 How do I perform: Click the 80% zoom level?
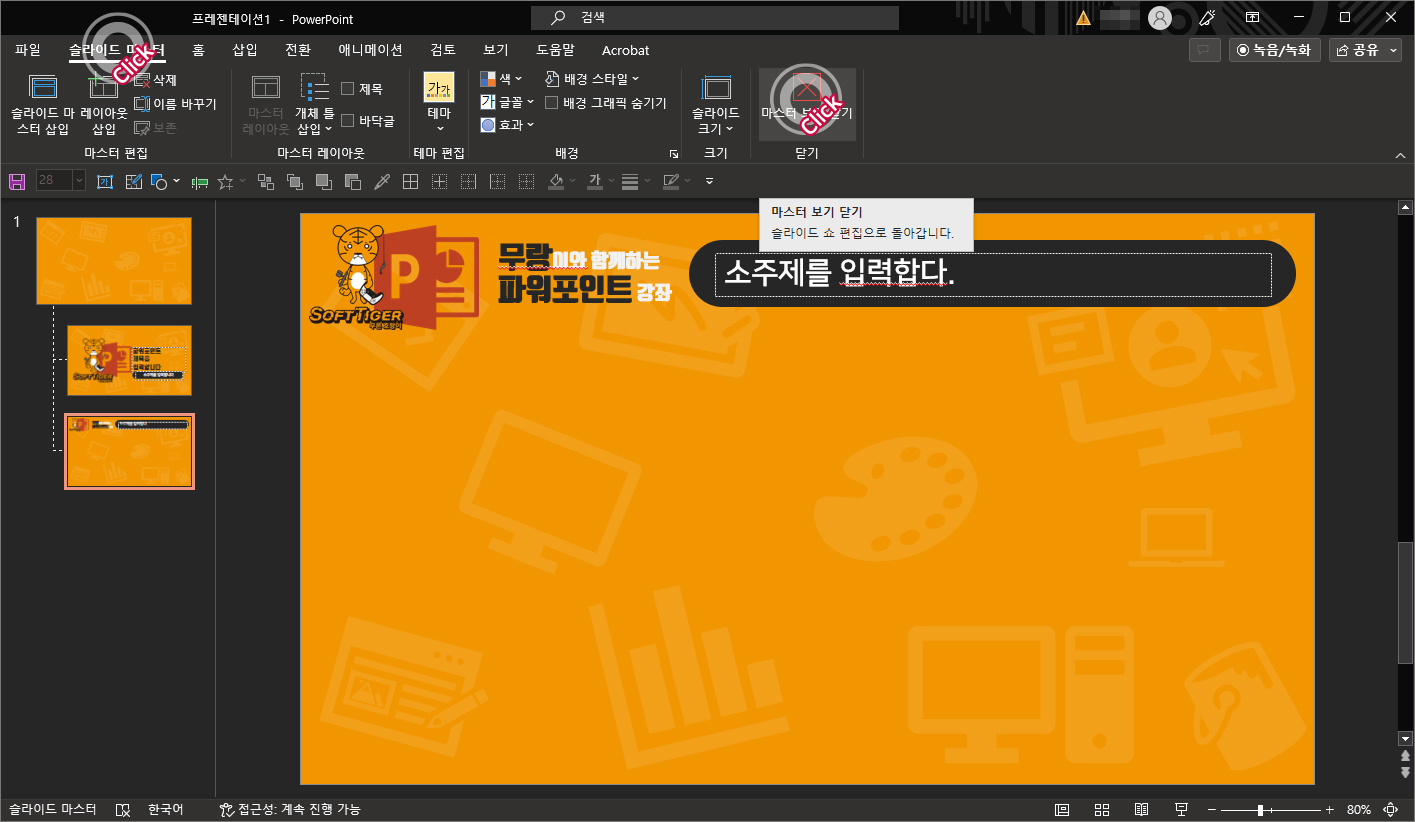tap(1359, 809)
